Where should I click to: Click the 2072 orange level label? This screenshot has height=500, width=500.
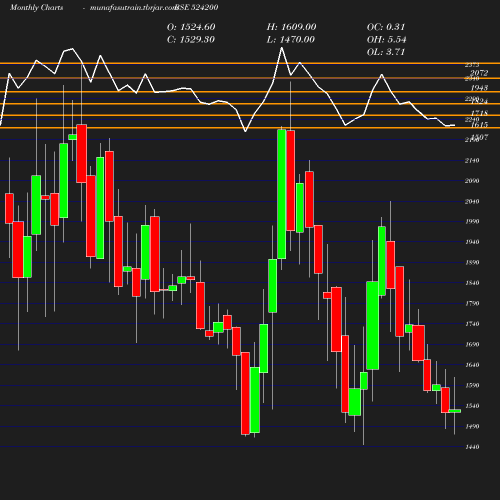(479, 73)
